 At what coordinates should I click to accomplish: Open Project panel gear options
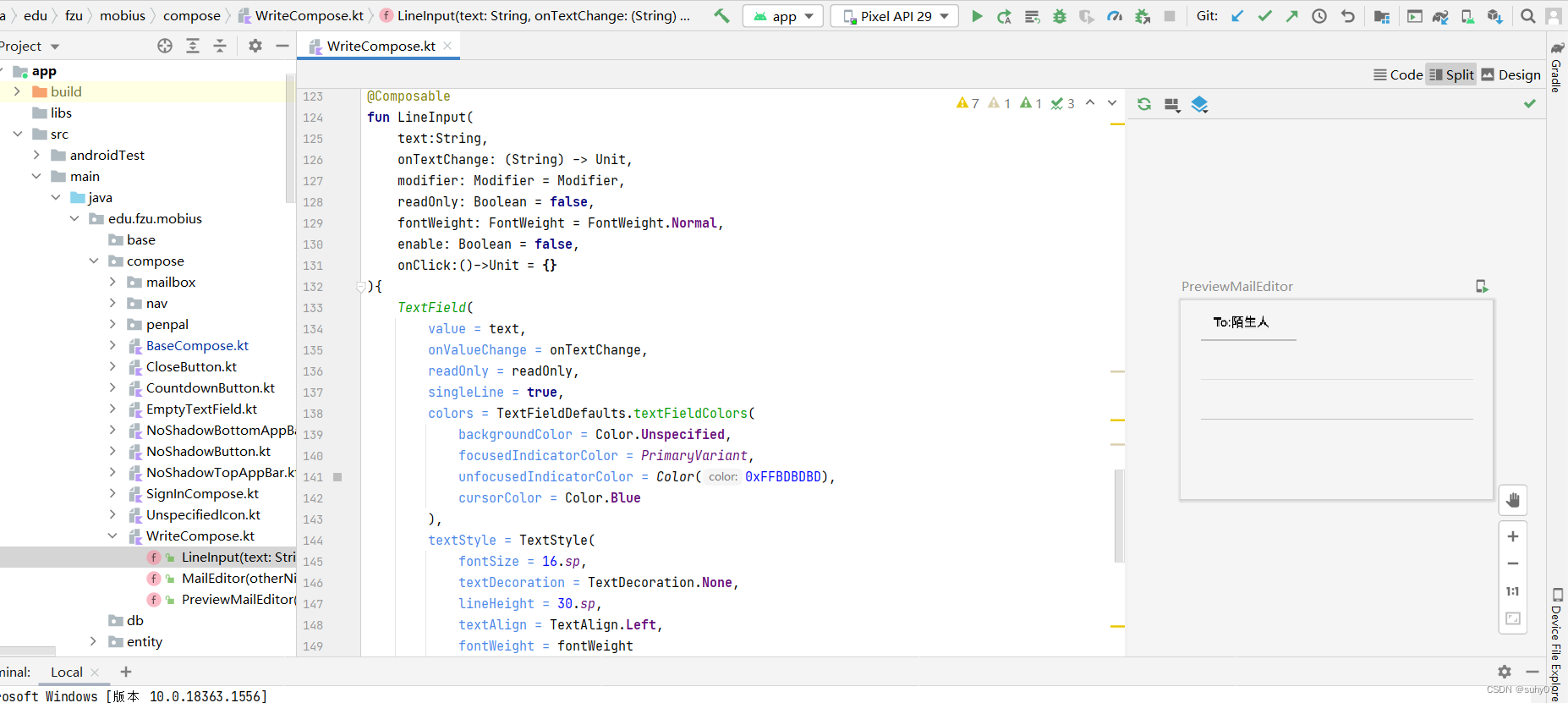[x=255, y=46]
